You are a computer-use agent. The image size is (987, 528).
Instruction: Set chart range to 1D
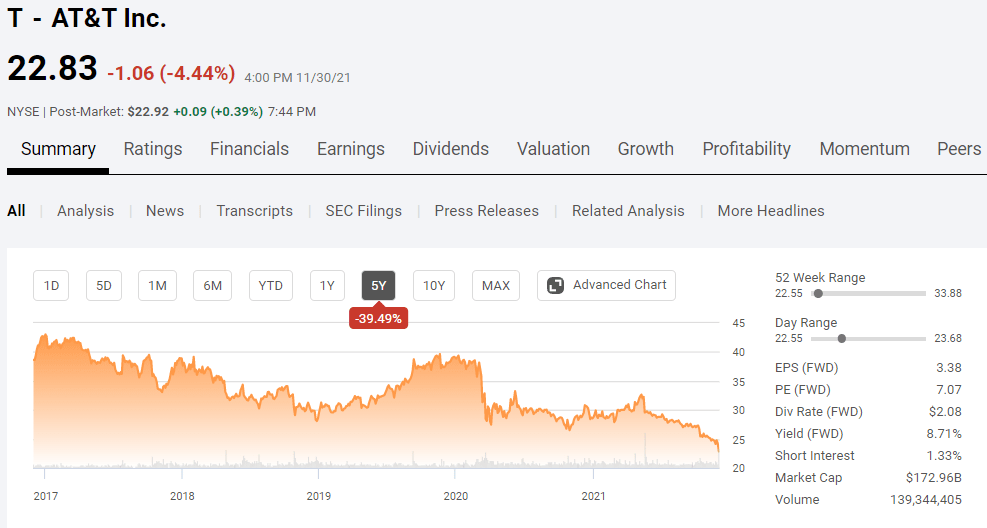51,286
